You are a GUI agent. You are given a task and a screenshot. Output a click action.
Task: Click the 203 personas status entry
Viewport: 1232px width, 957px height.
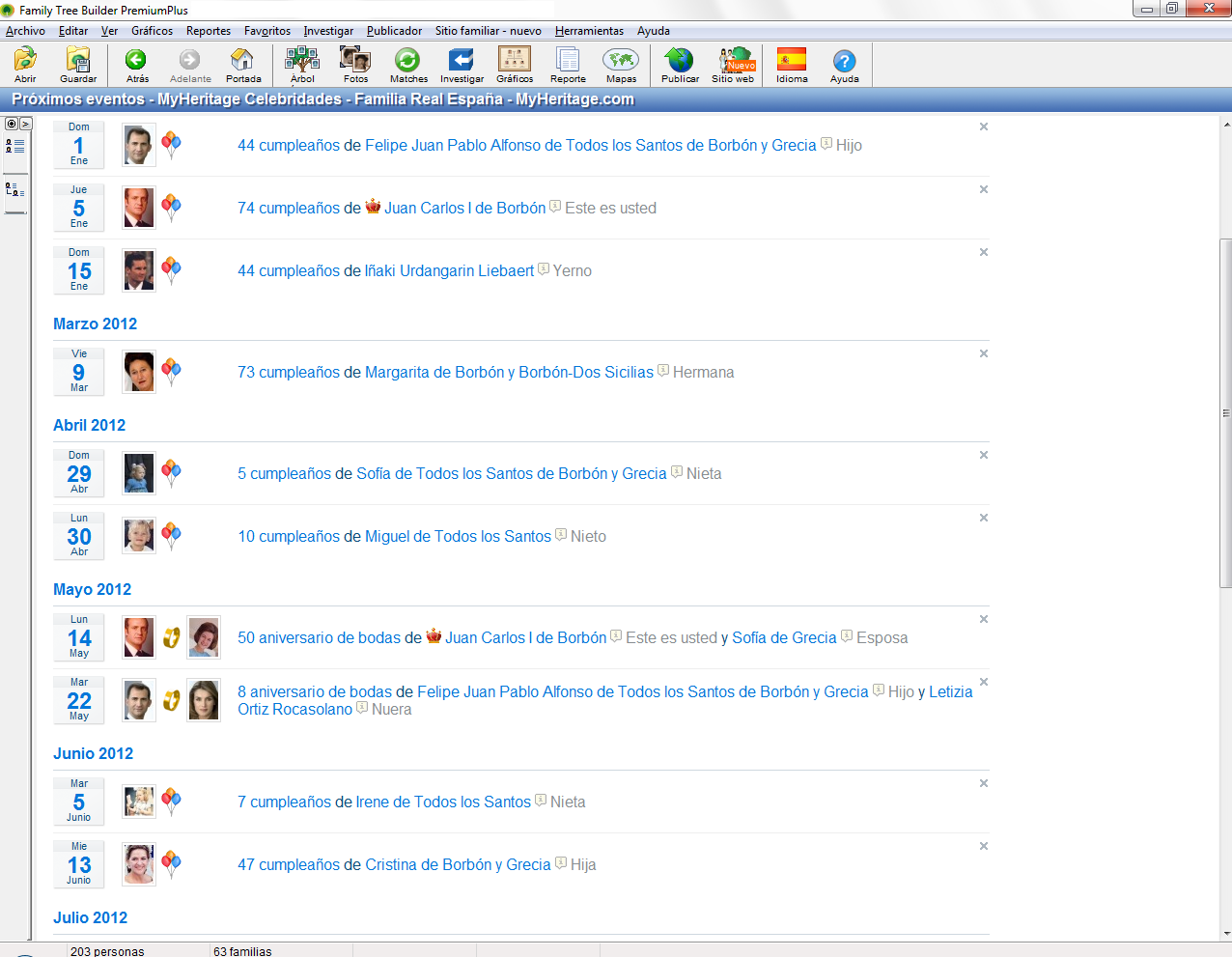click(107, 951)
